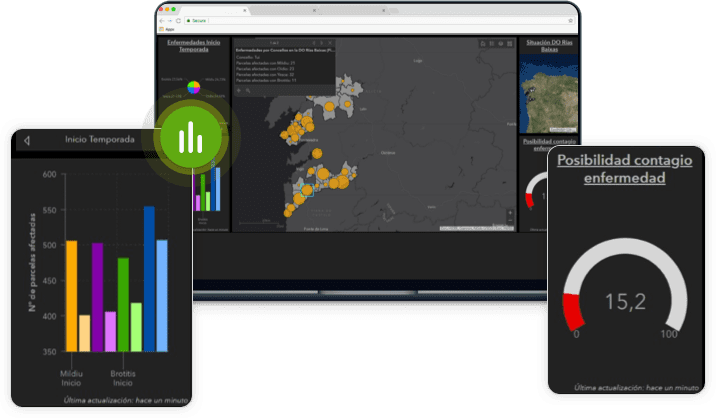Click the Inicio Temporada panel title
Viewport: 716px width, 418px height.
[x=100, y=139]
